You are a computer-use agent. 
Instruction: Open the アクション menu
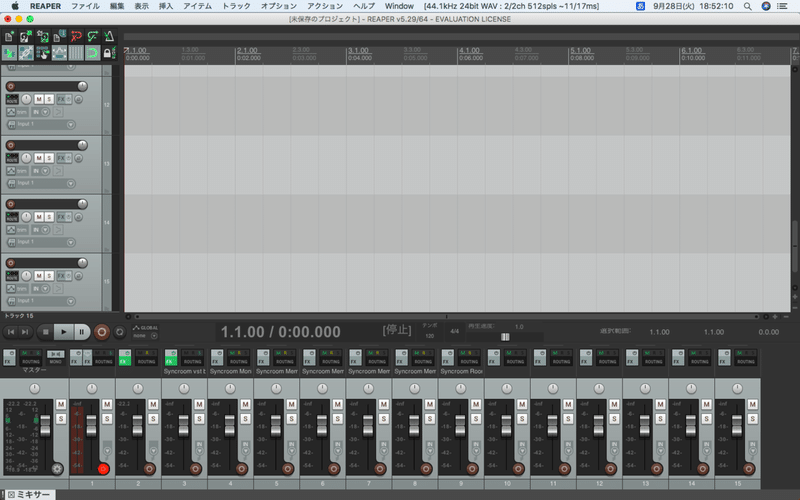coord(325,6)
